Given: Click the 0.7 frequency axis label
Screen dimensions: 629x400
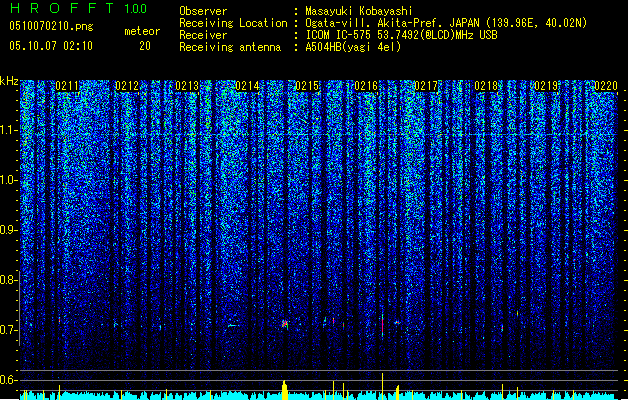Looking at the screenshot, I should point(9,330).
